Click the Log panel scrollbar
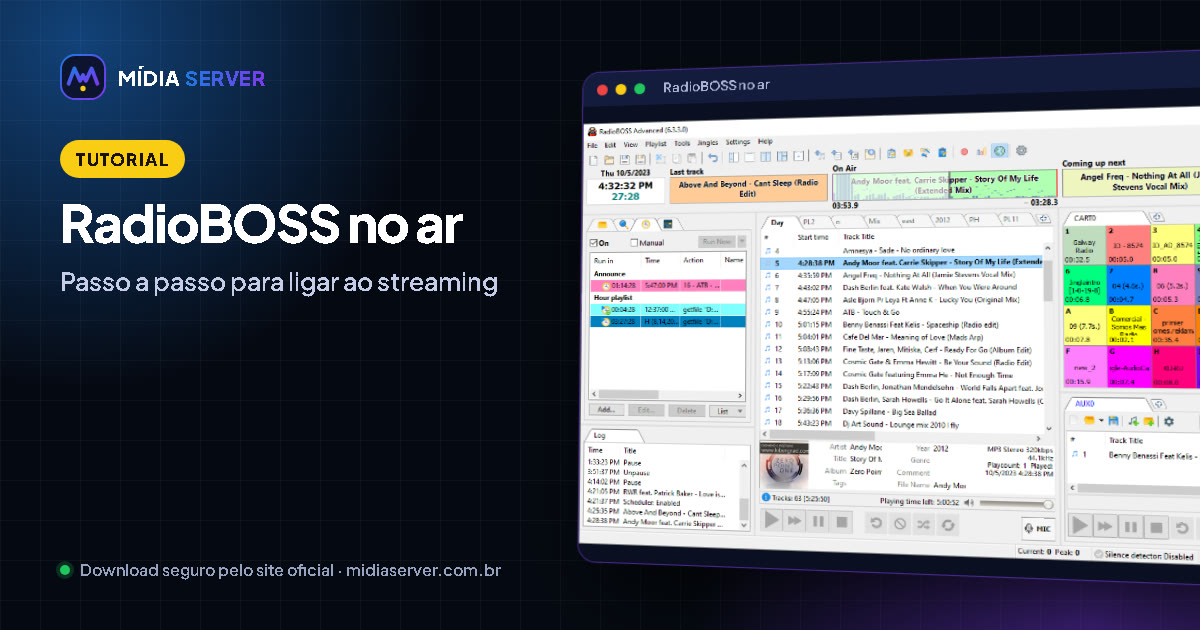This screenshot has width=1200, height=630. pos(743,493)
